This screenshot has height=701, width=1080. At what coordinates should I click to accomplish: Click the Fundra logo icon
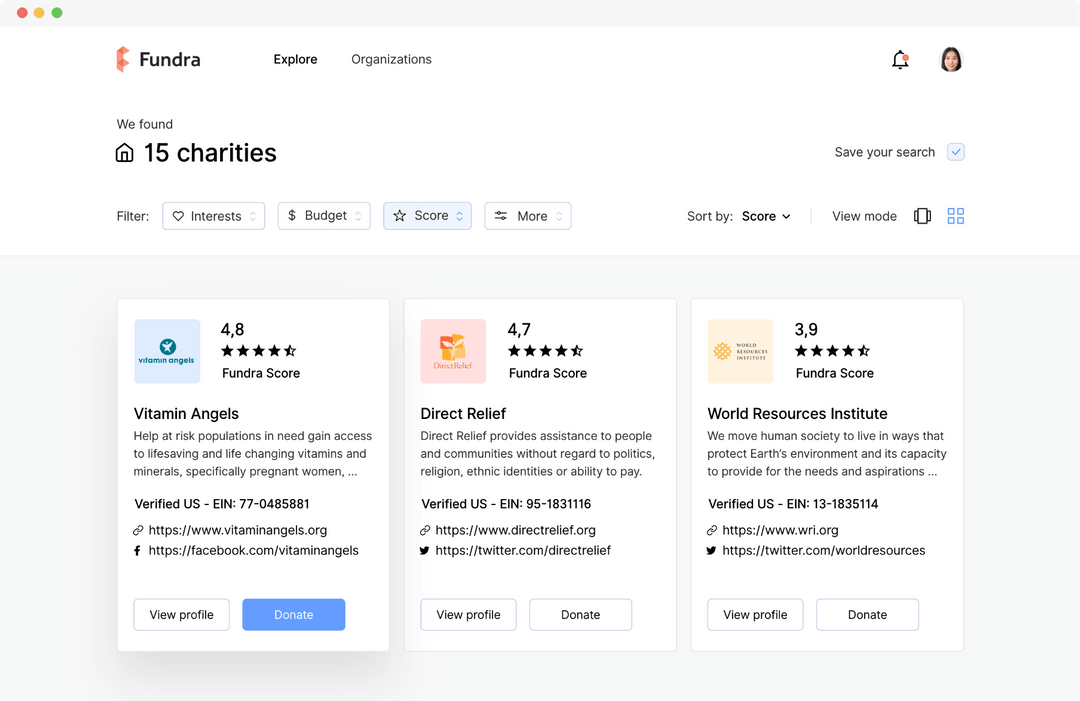point(123,59)
